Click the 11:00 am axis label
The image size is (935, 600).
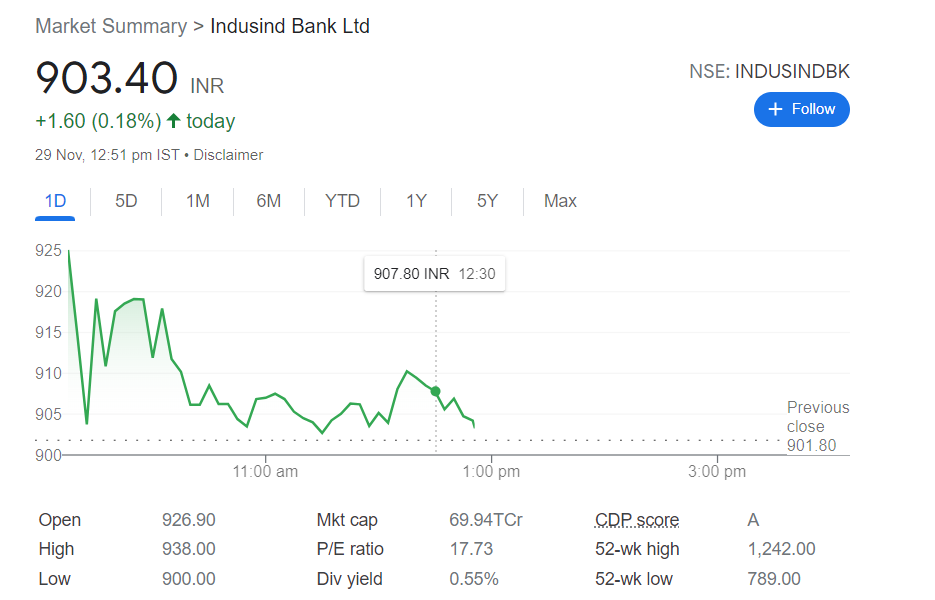click(265, 472)
